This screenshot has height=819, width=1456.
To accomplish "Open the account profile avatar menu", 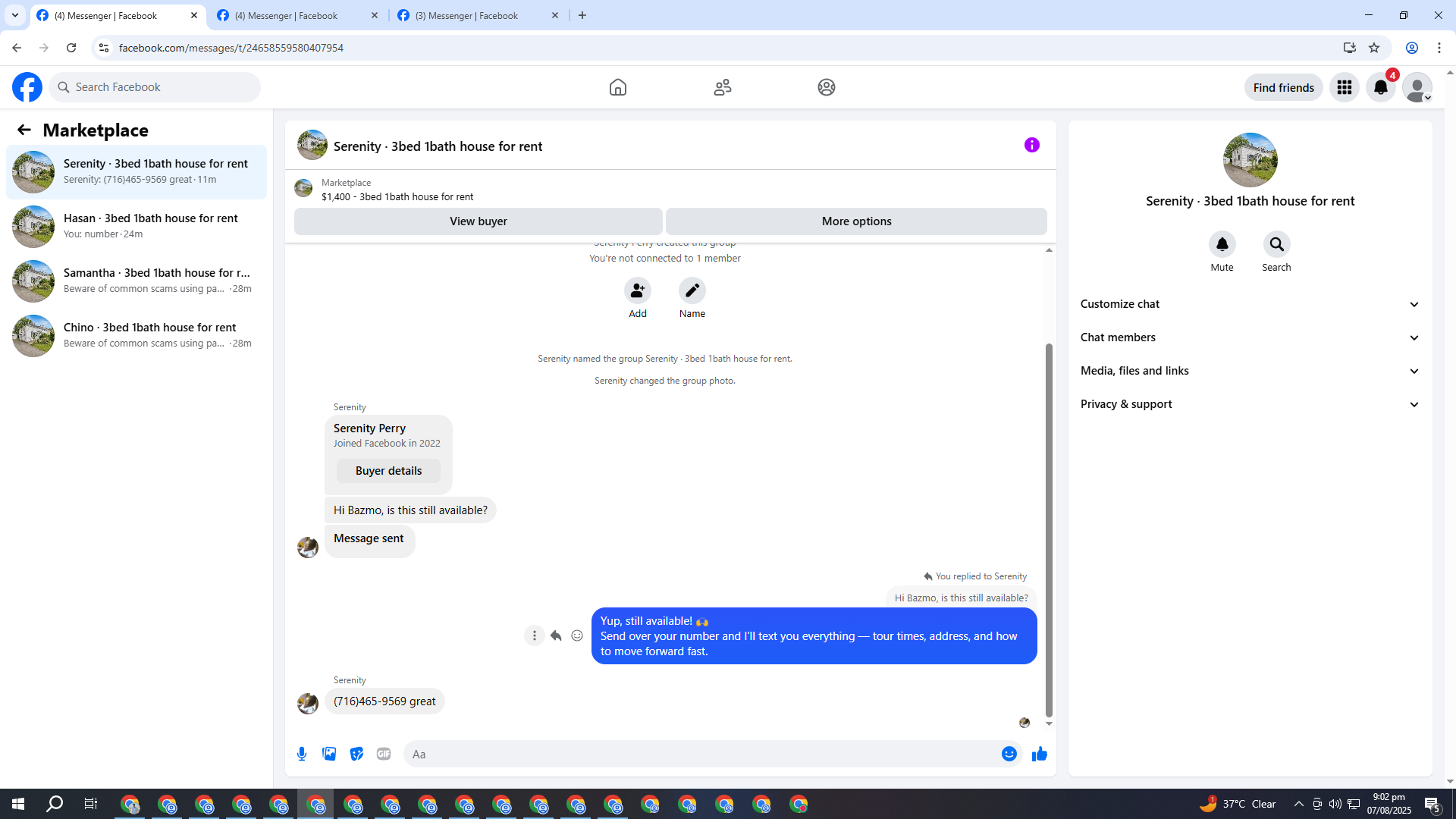I will pos(1417,87).
